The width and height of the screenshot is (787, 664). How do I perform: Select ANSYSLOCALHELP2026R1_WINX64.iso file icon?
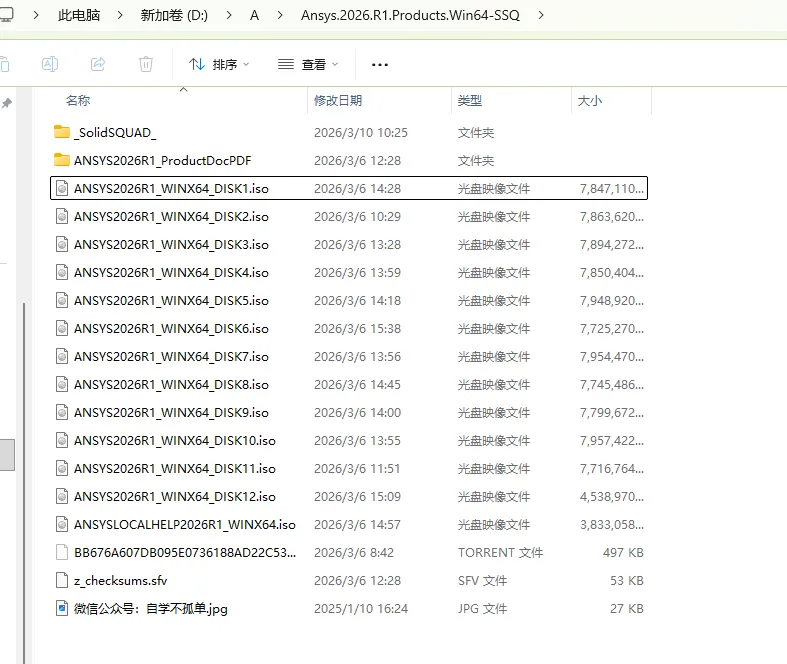(62, 524)
